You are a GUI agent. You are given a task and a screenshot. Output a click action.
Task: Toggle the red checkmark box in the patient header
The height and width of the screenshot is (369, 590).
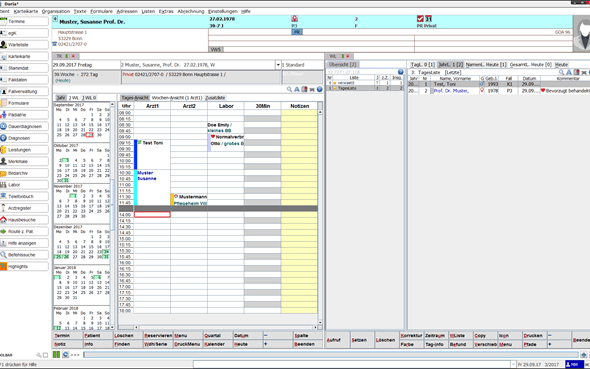(x=420, y=18)
